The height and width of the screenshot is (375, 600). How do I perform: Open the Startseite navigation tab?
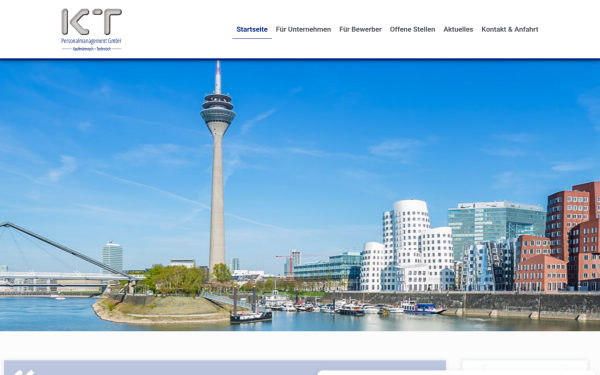point(252,29)
